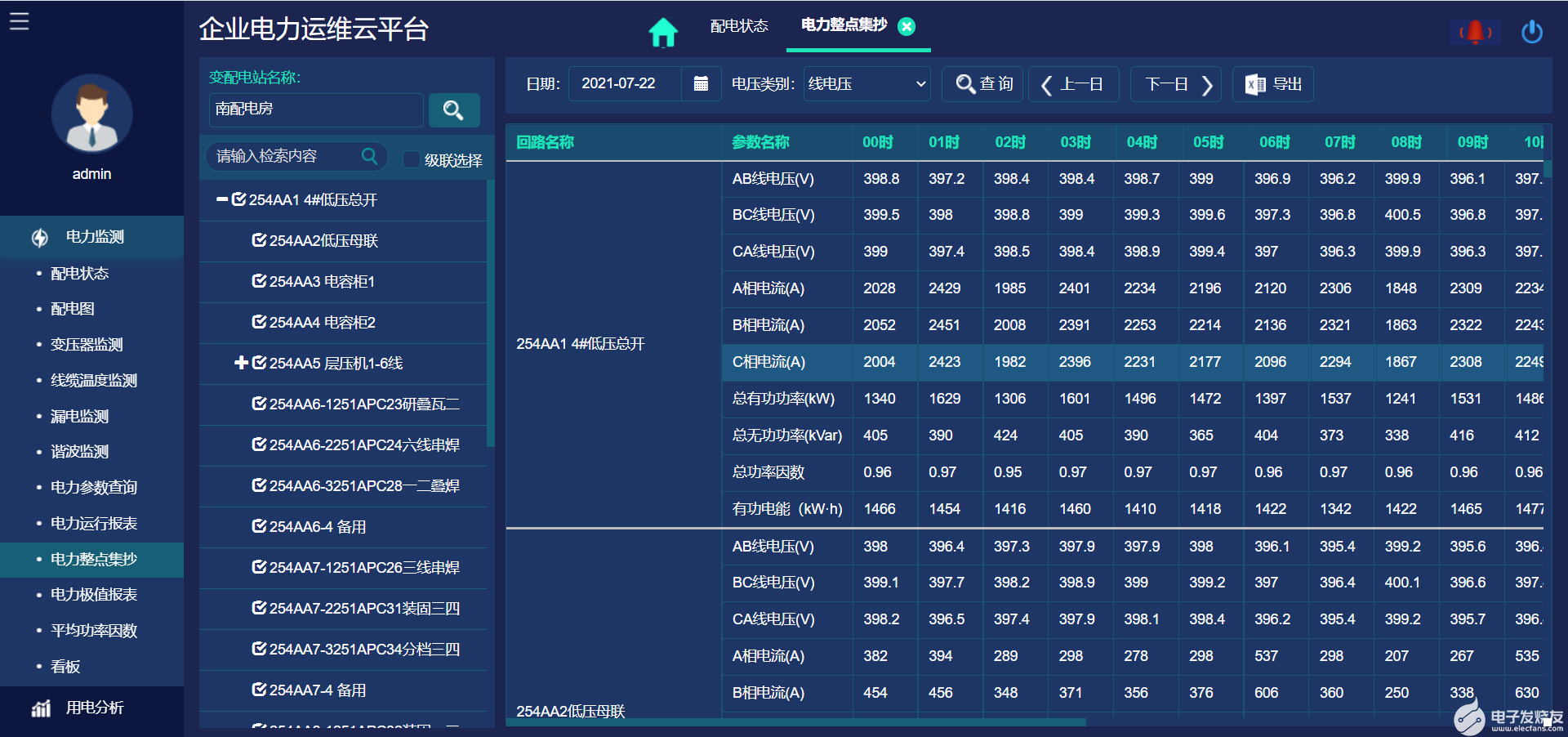
Task: Open 变压器监测 in the sidebar
Action: click(87, 345)
